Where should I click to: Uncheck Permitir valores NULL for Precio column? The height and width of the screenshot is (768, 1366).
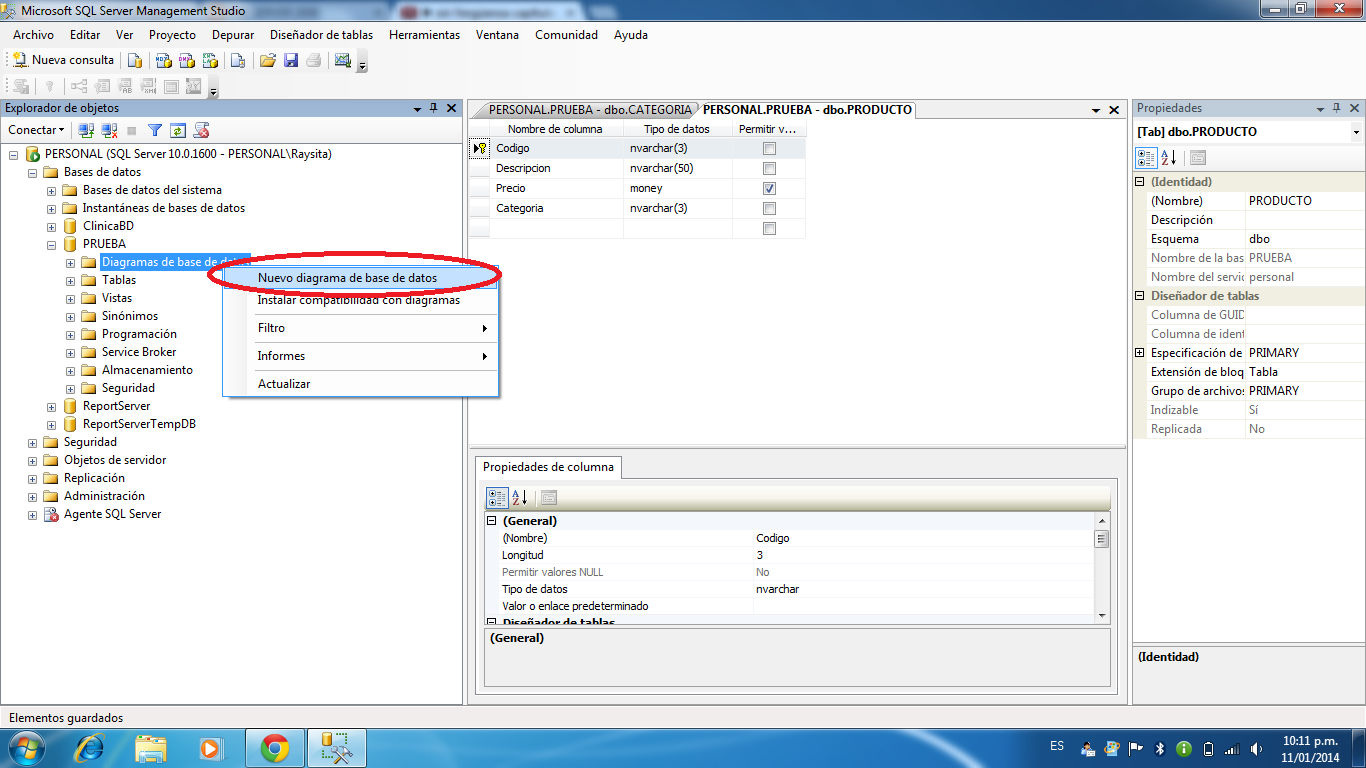tap(768, 188)
